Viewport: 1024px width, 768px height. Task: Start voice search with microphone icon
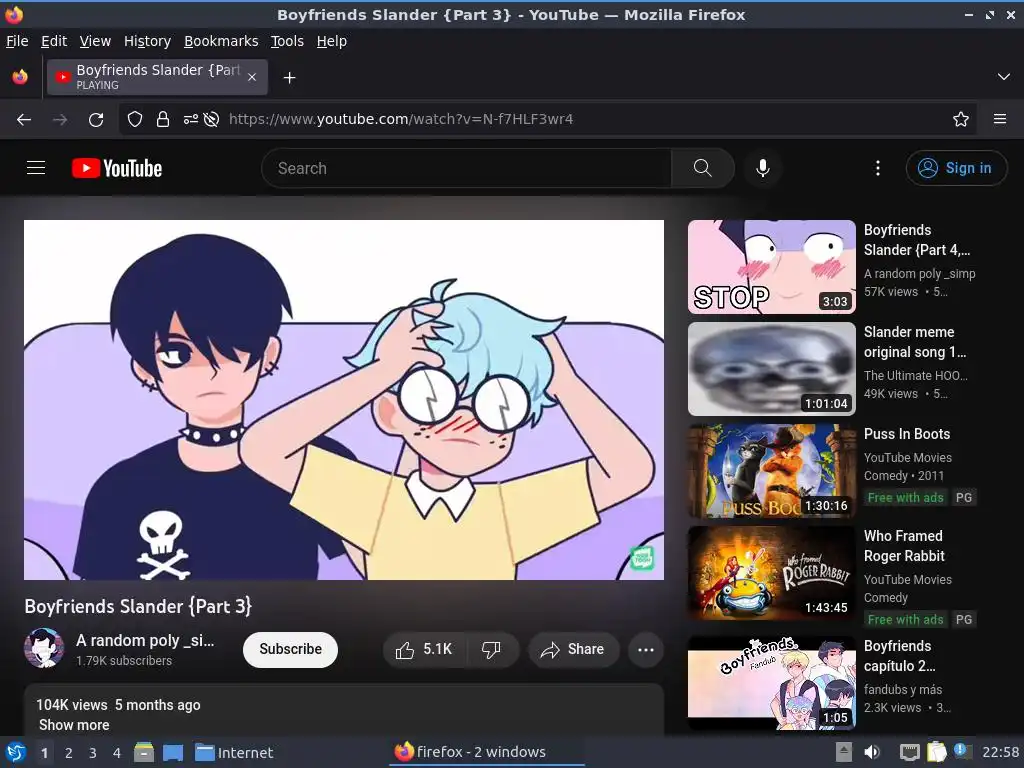point(762,168)
